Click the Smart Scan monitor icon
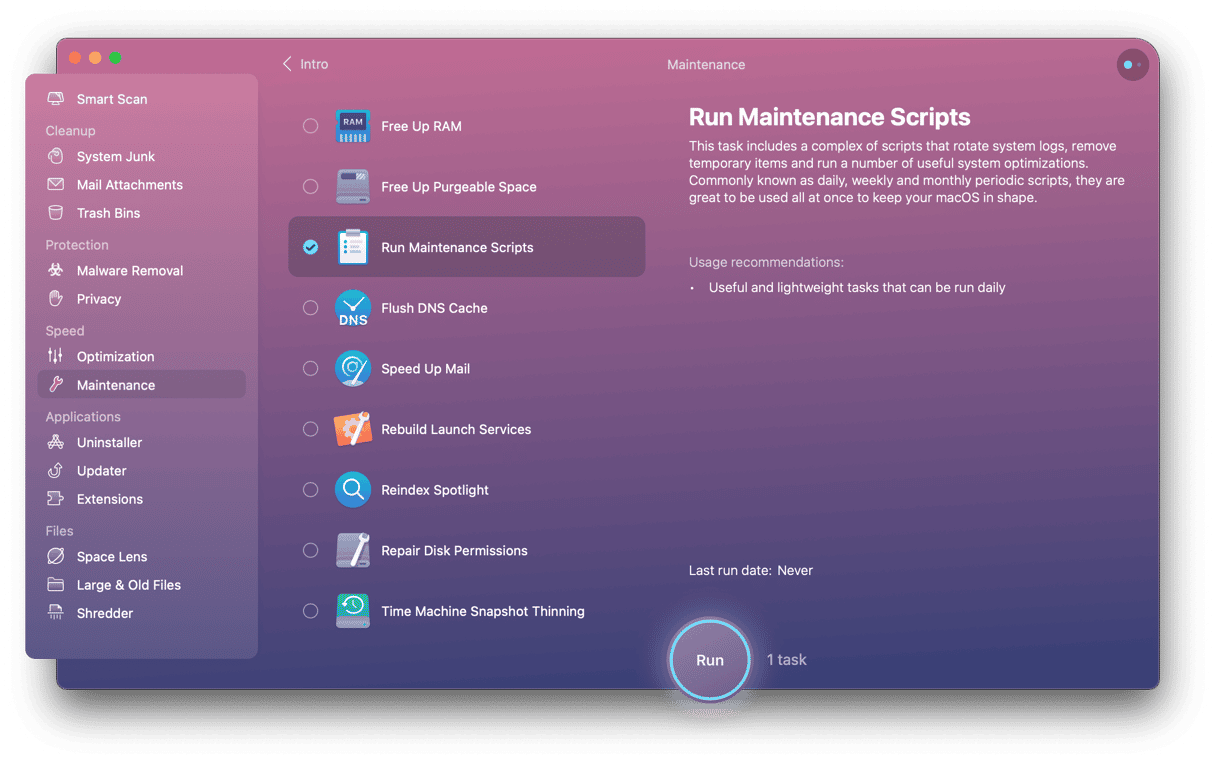This screenshot has height=764, width=1216. [56, 99]
